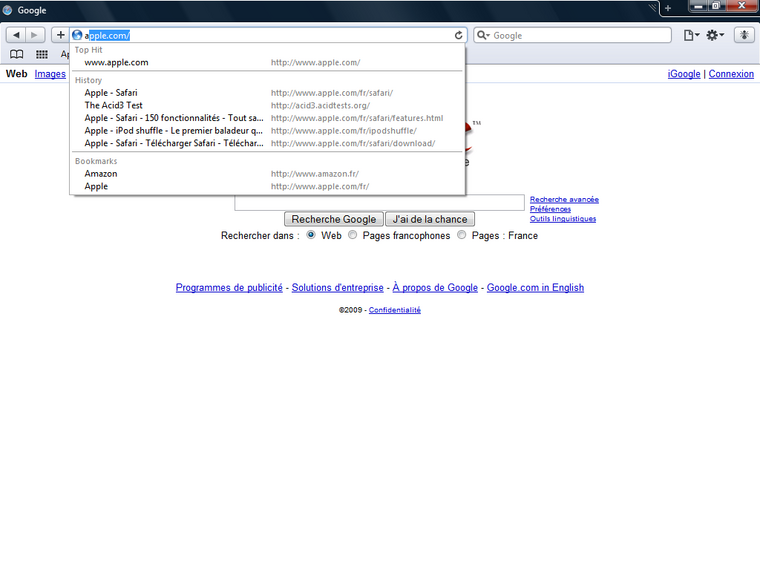Open Recherche avancée link
This screenshot has height=570, width=760.
[564, 199]
